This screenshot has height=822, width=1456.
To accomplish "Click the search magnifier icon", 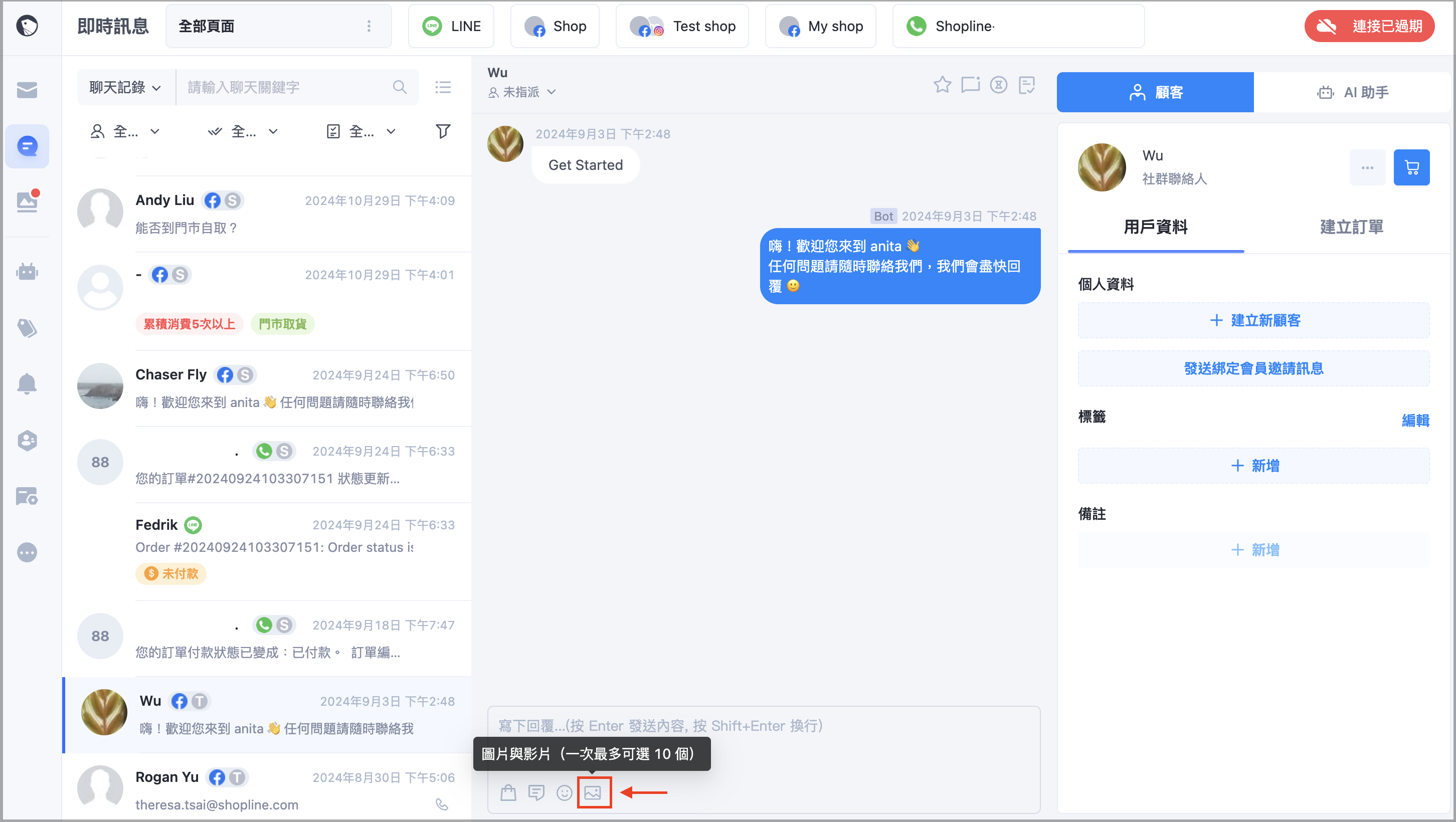I will [x=400, y=87].
